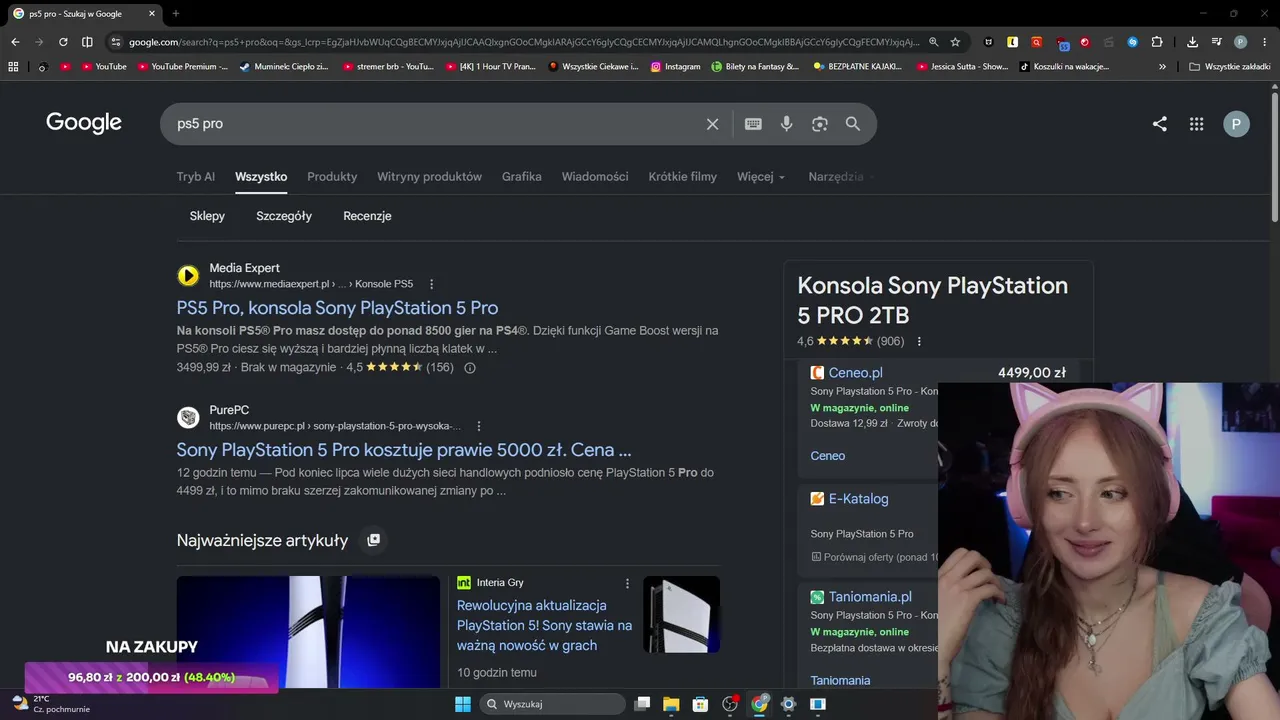Open the Instagram bookmark

[676, 67]
